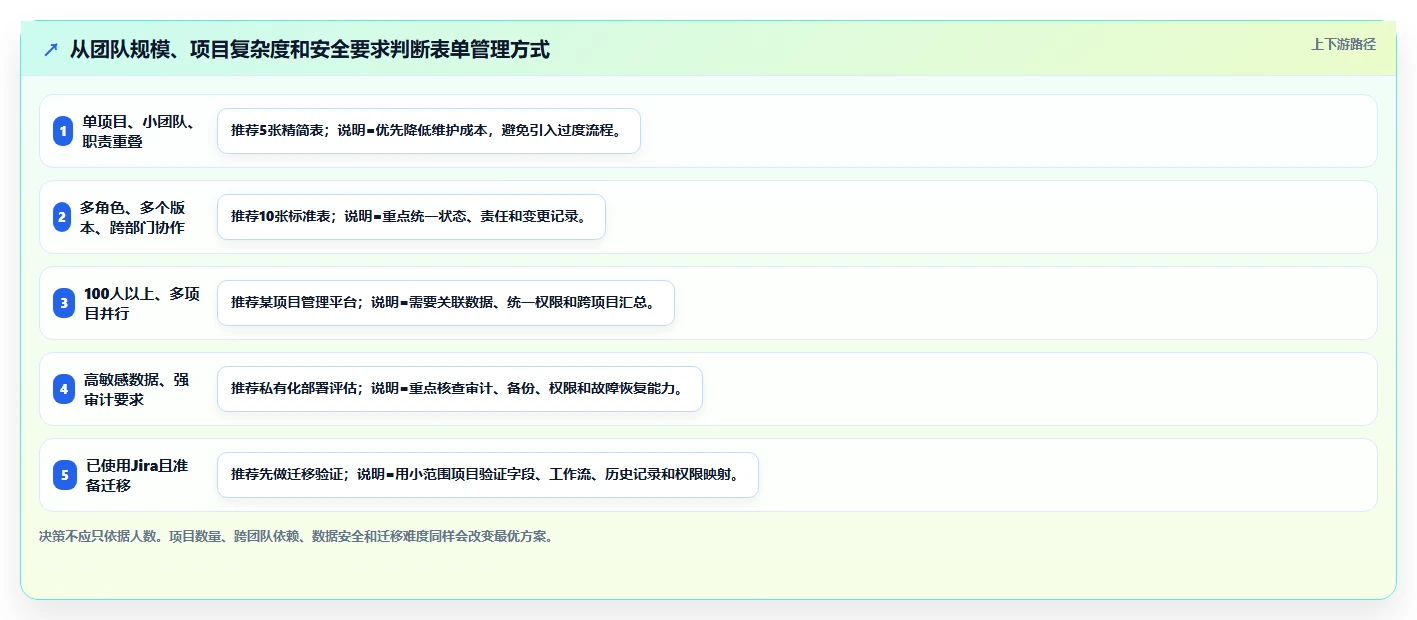Click the number 3 step badge
1417x620 pixels.
point(64,303)
